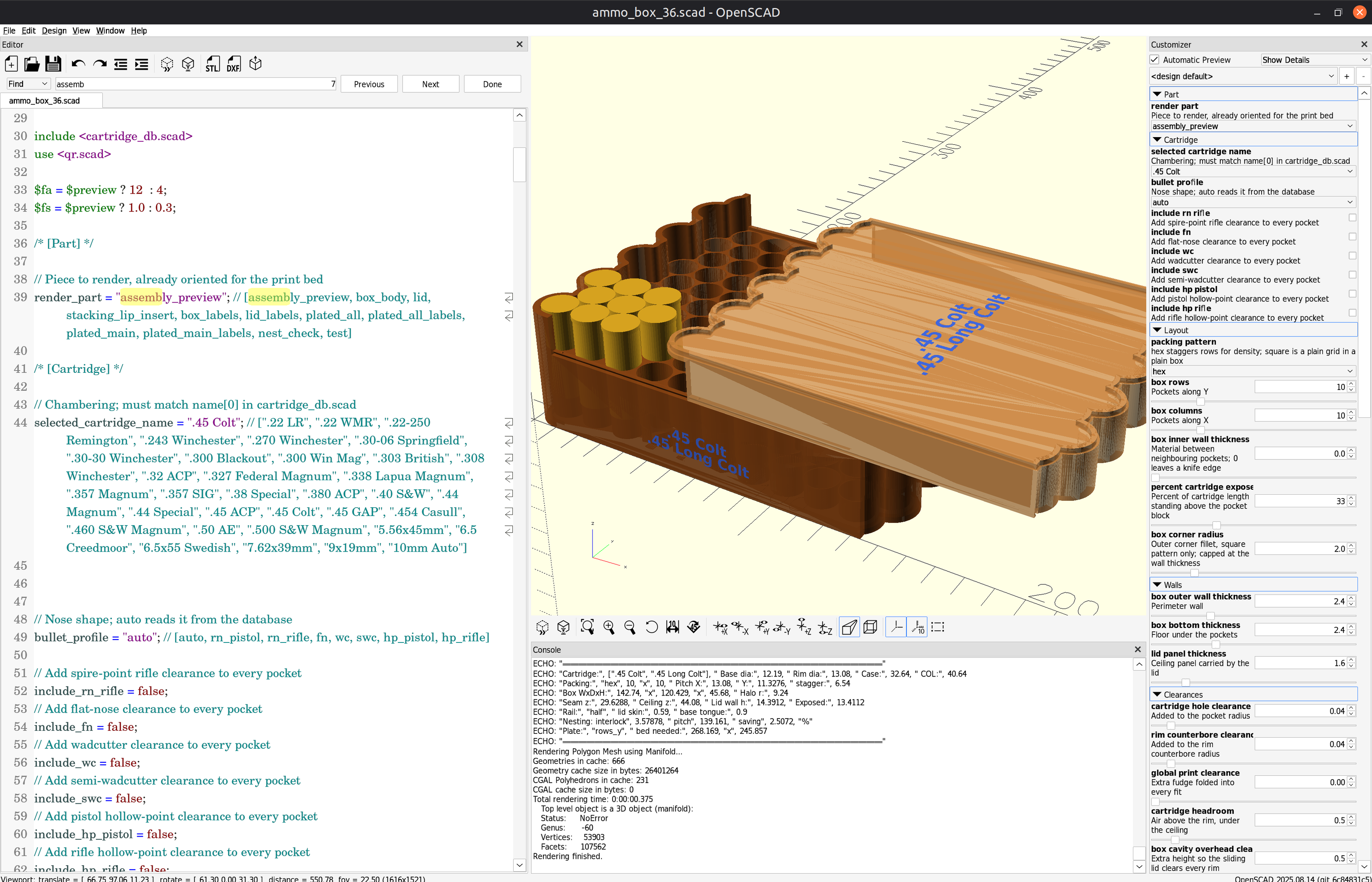Uncheck the Automatic Preview checkbox
1372x882 pixels.
[x=1155, y=60]
